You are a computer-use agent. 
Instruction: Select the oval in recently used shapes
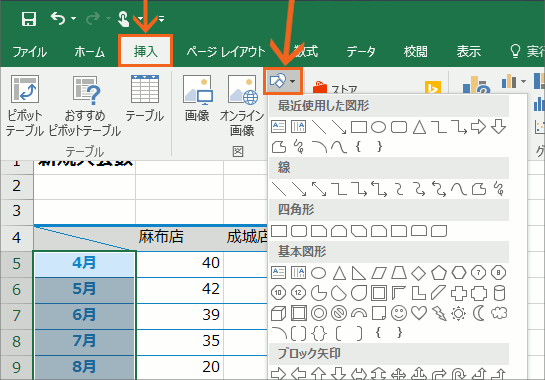tap(379, 127)
